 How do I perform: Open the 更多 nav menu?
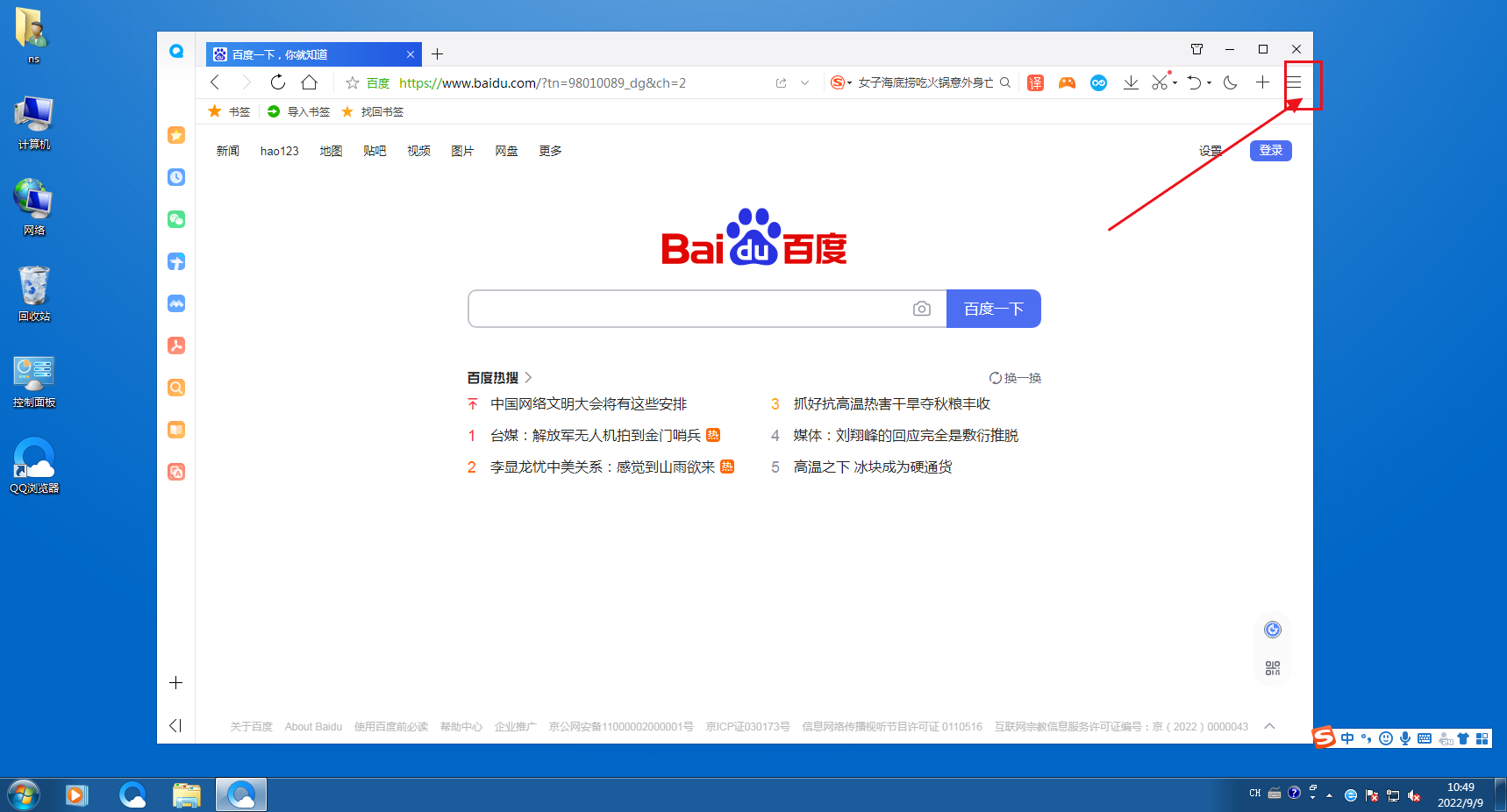pyautogui.click(x=550, y=151)
